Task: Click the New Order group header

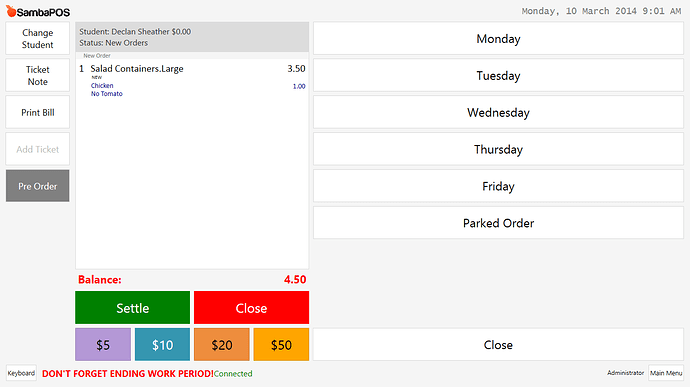Action: coord(97,55)
